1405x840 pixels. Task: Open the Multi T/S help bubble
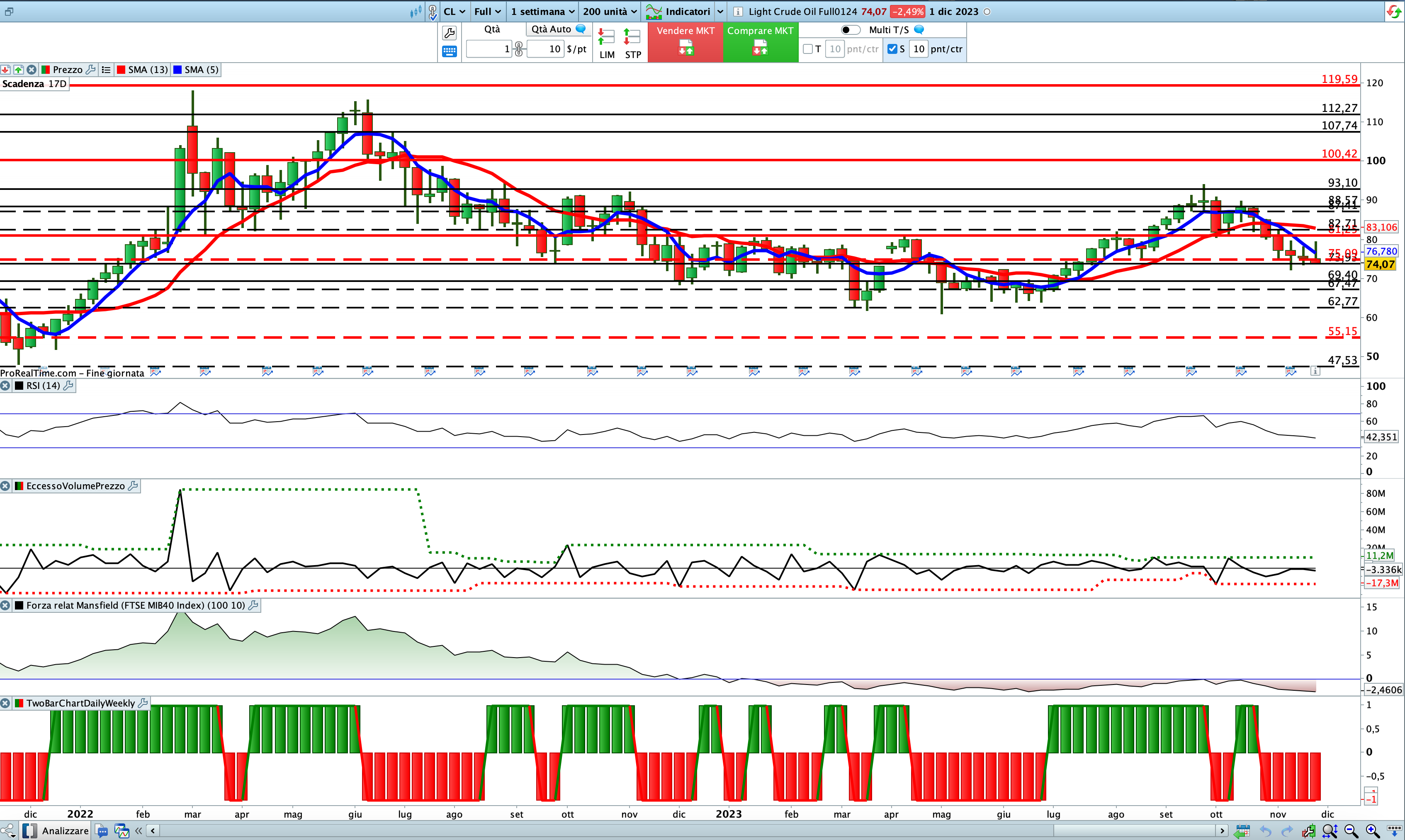(x=919, y=29)
